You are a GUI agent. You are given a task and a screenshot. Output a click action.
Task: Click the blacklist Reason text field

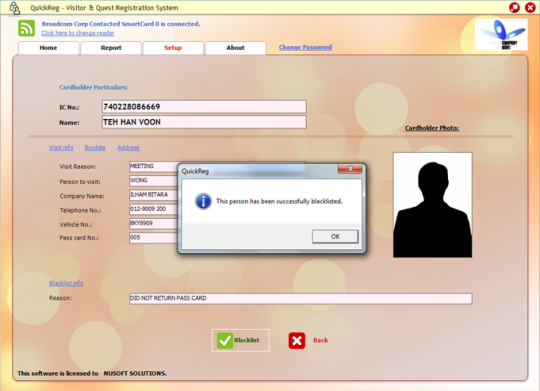click(x=301, y=298)
